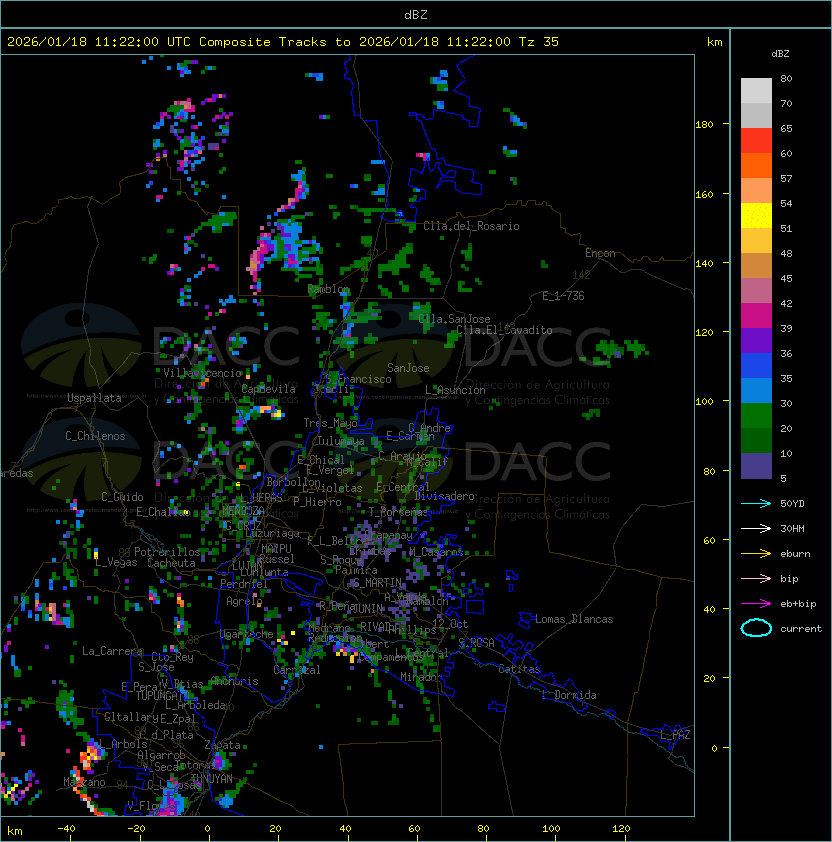The height and width of the screenshot is (842, 832).
Task: Click the yellow eburn arrow in legend
Action: [x=756, y=554]
